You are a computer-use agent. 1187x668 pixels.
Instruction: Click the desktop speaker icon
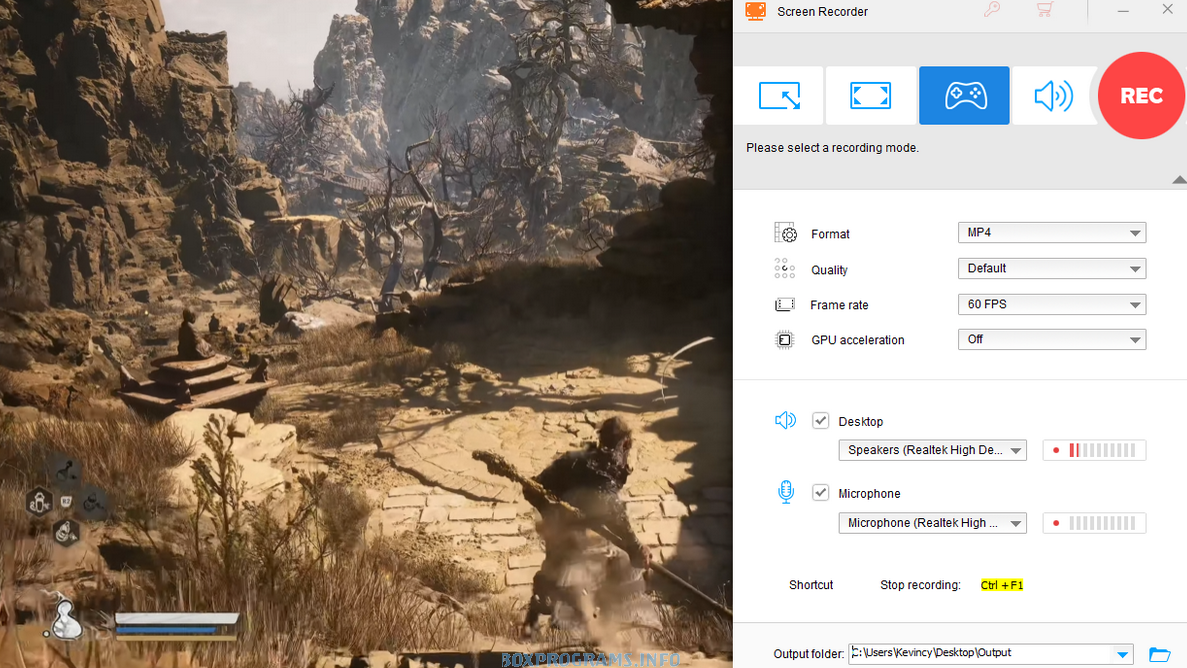[x=786, y=420]
